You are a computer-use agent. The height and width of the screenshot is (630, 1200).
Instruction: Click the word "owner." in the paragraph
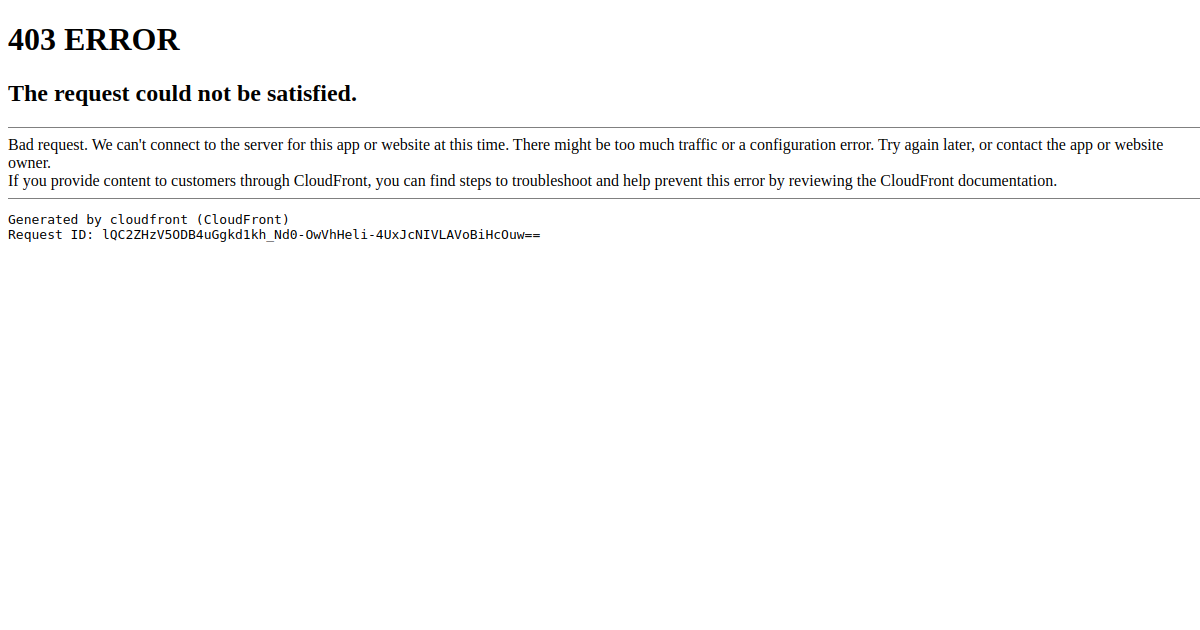(x=29, y=163)
